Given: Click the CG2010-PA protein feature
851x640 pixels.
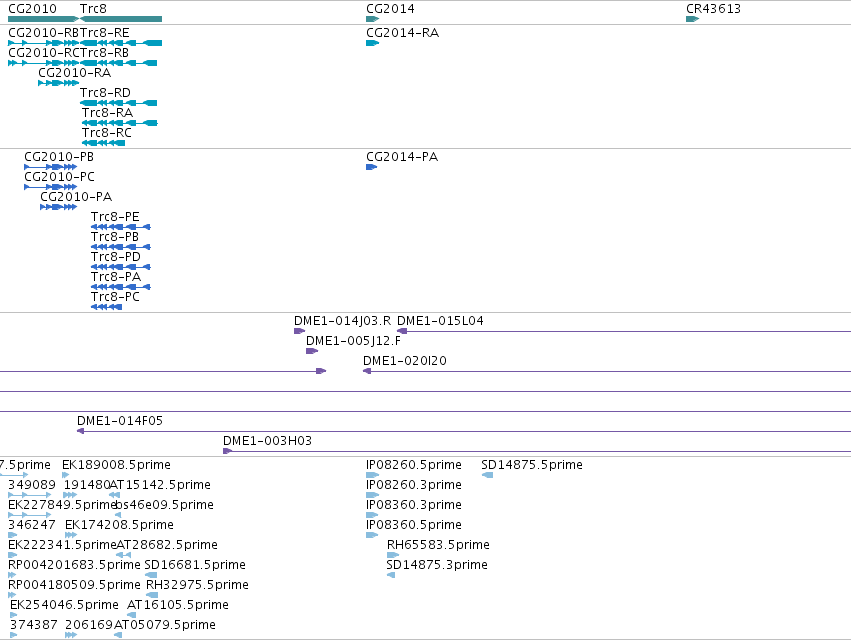Looking at the screenshot, I should [x=59, y=207].
